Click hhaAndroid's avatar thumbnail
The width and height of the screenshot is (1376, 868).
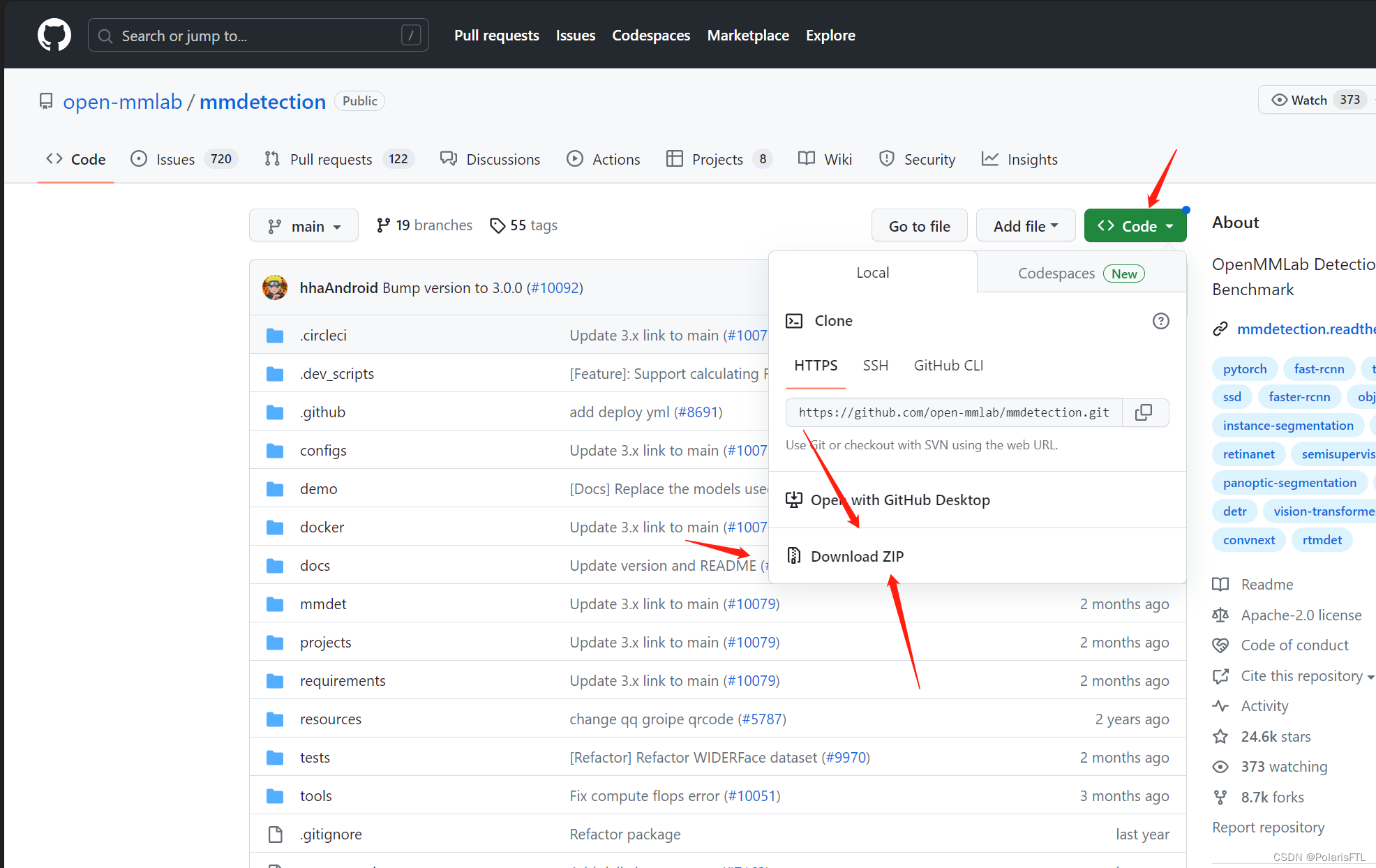coord(275,287)
